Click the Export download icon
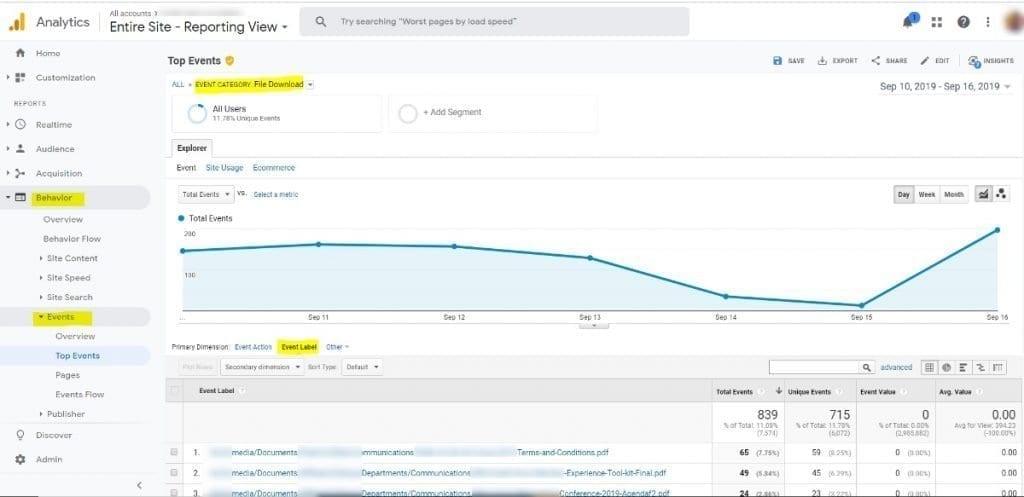The height and width of the screenshot is (497, 1024). click(x=822, y=61)
